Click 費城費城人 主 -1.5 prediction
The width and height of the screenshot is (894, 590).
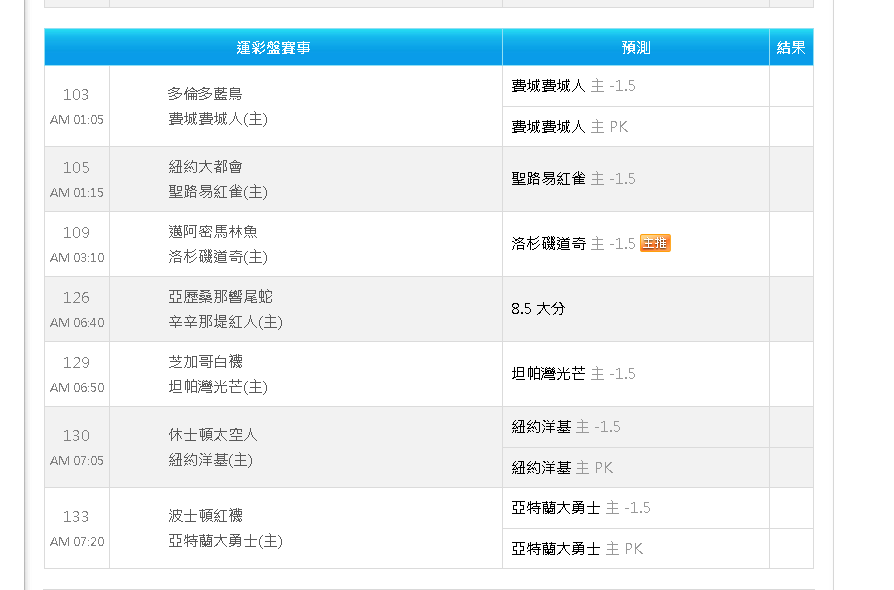(x=573, y=86)
